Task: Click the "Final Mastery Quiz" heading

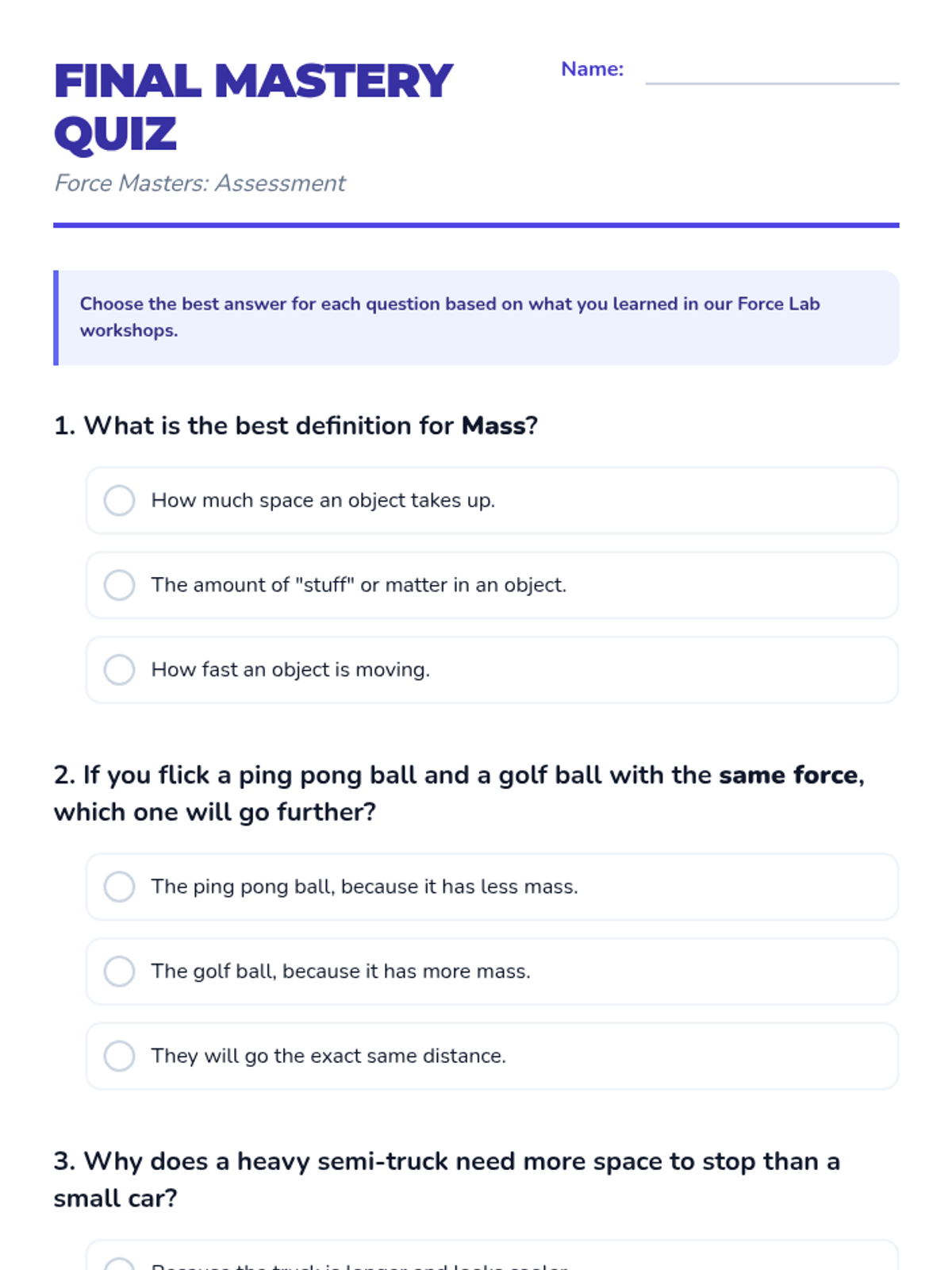Action: tap(253, 107)
